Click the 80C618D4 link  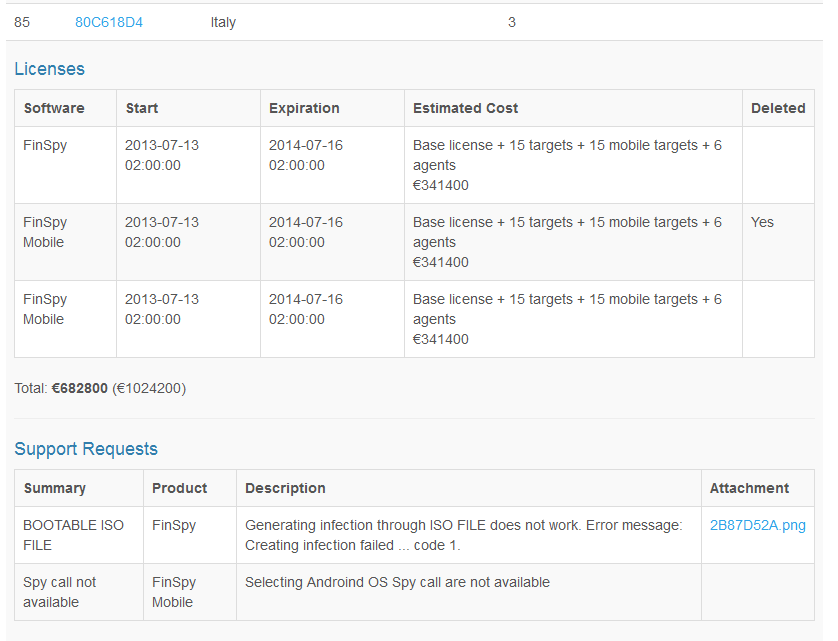(108, 22)
